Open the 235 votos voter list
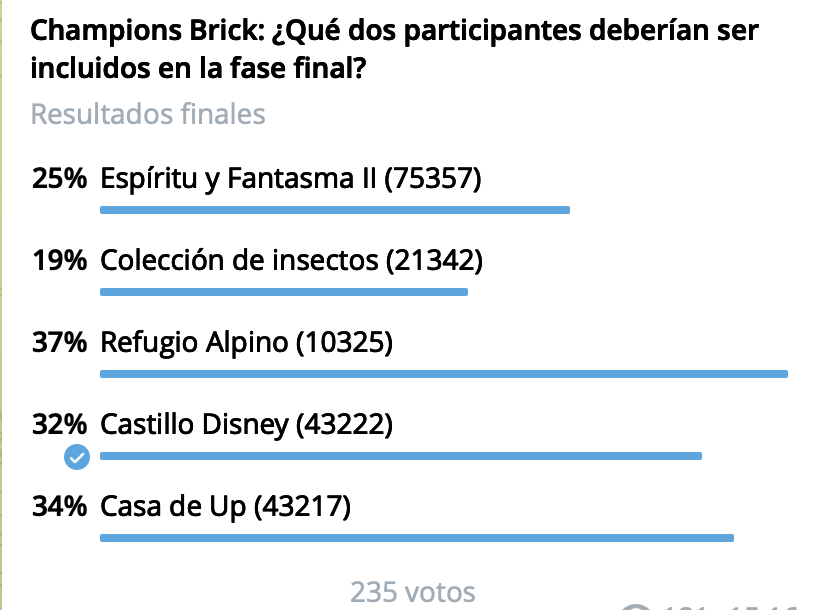Screen dimensions: 824x610 [x=412, y=592]
